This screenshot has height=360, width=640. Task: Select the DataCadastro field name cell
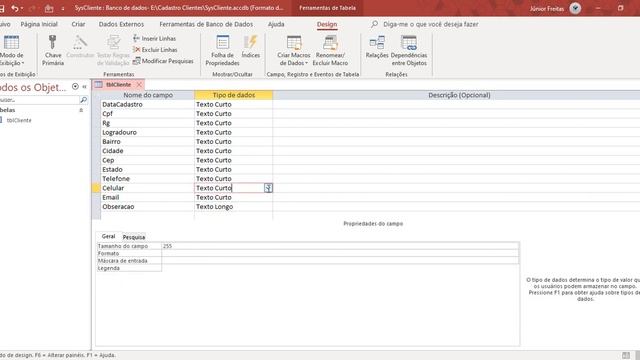point(148,104)
